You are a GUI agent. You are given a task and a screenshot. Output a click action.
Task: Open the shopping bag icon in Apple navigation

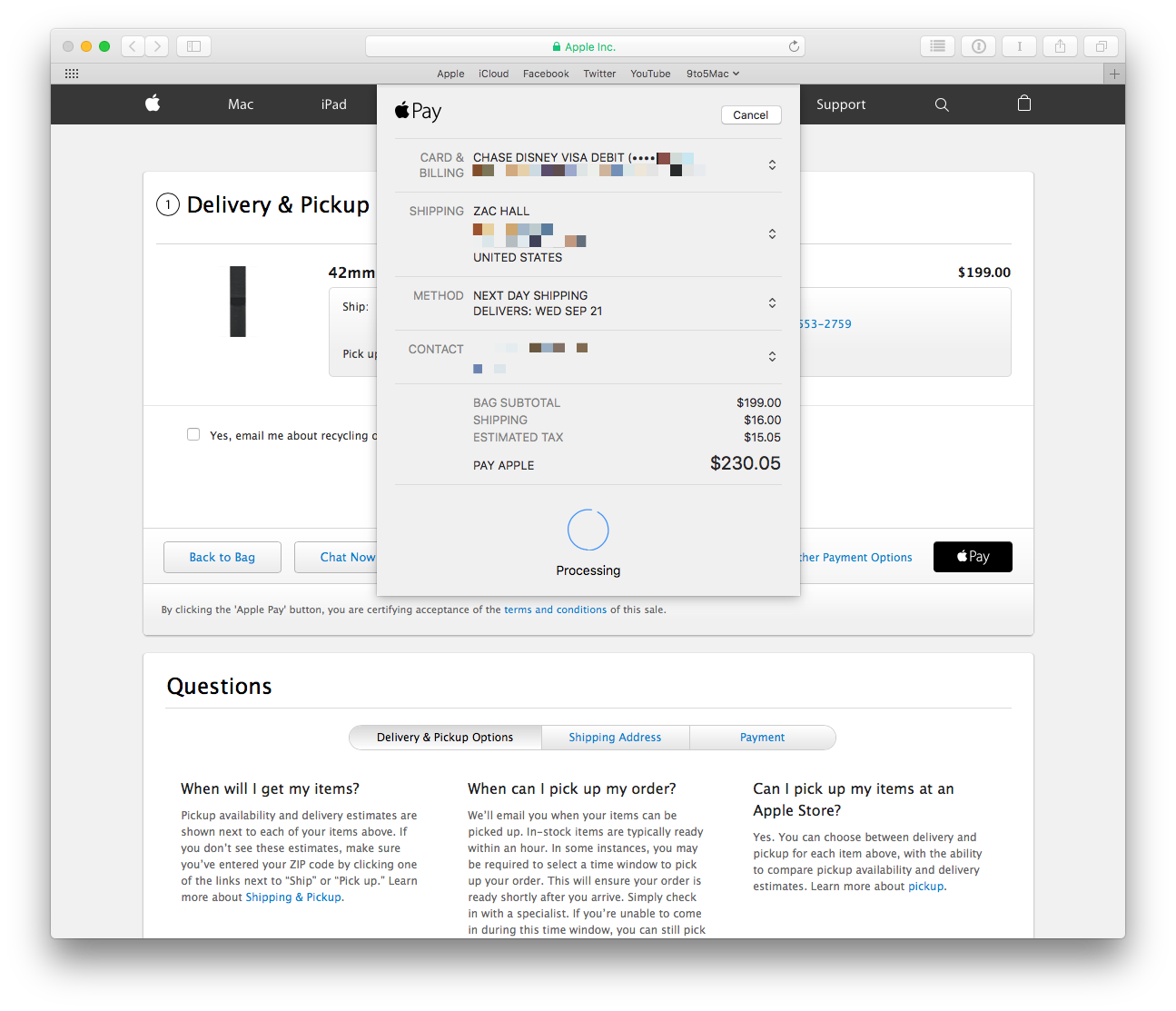click(1024, 104)
